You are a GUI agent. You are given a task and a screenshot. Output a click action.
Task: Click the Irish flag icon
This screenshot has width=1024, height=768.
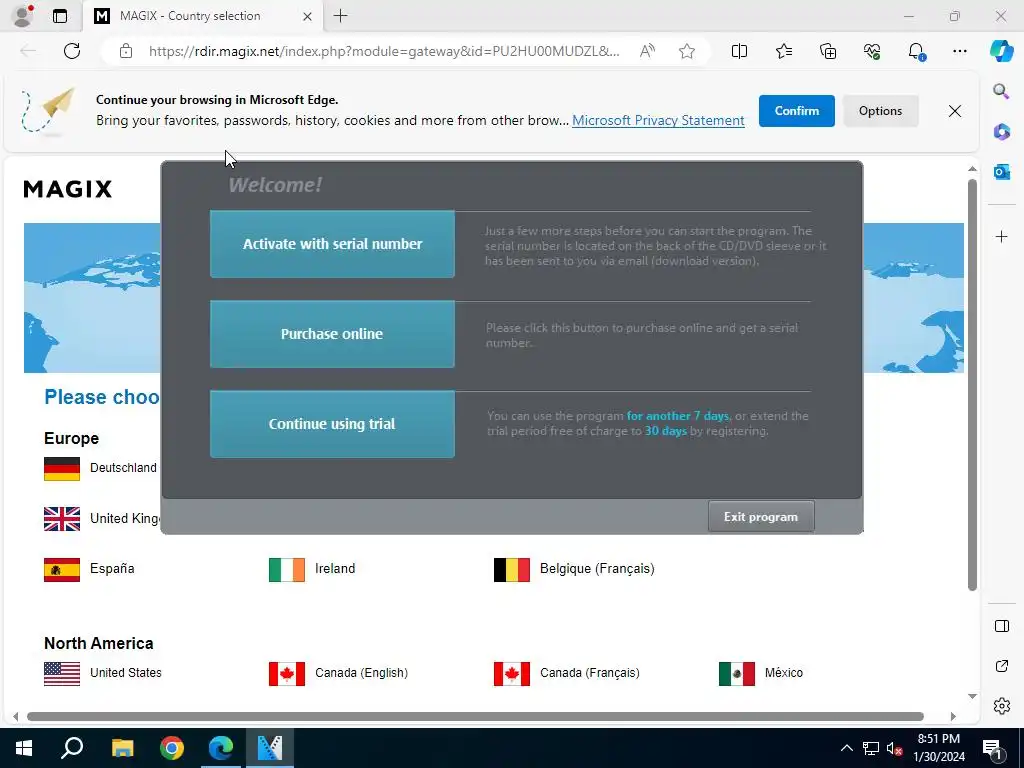[x=287, y=569]
